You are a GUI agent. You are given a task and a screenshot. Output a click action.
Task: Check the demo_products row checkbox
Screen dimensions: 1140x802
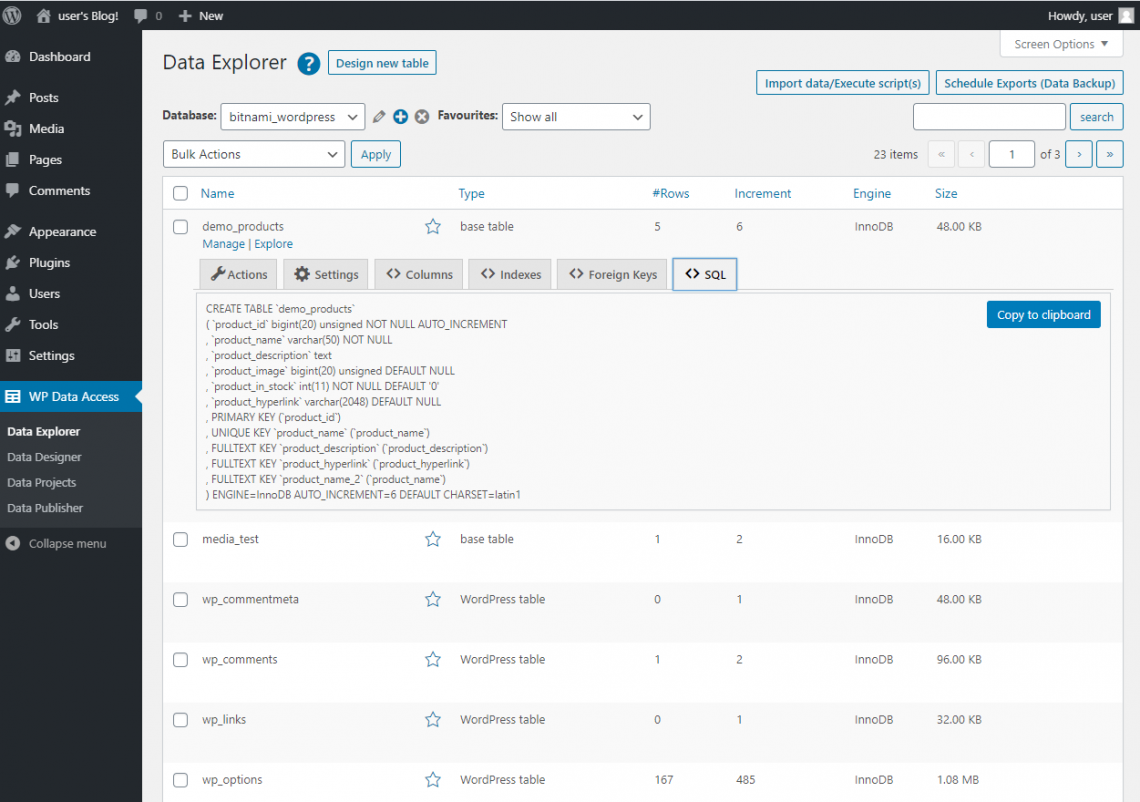180,227
